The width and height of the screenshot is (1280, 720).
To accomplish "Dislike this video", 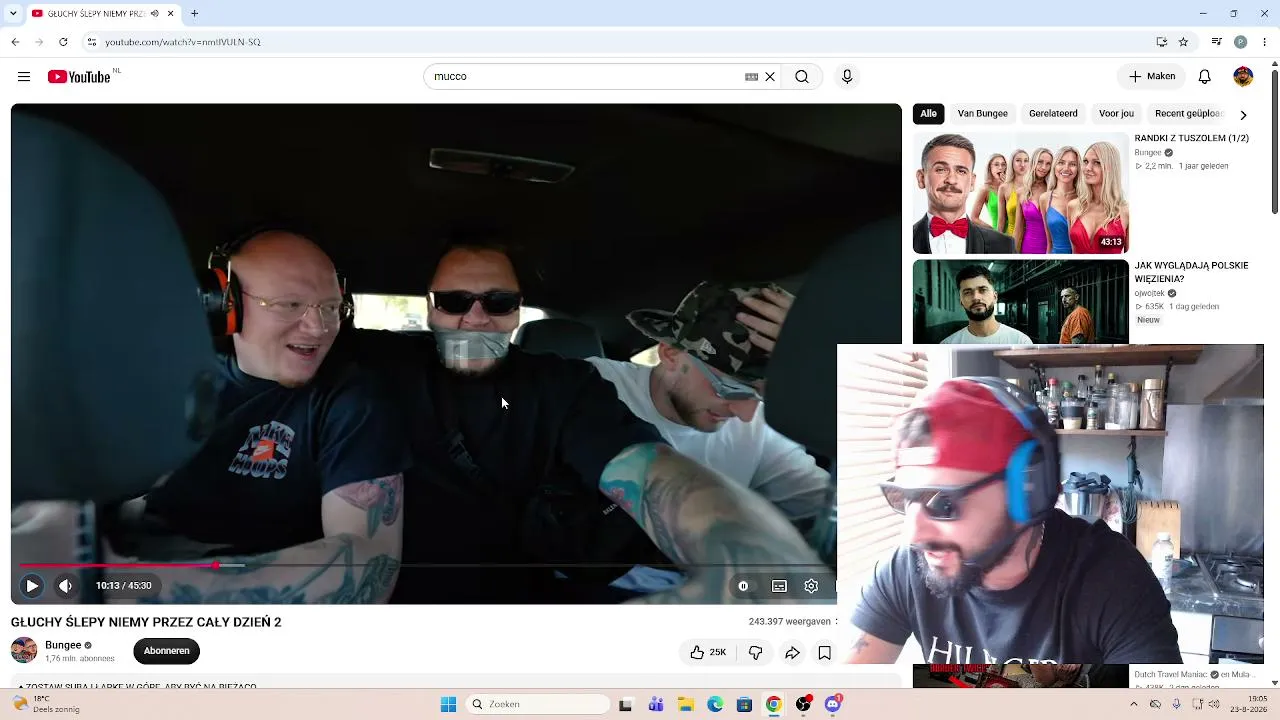I will pyautogui.click(x=756, y=653).
